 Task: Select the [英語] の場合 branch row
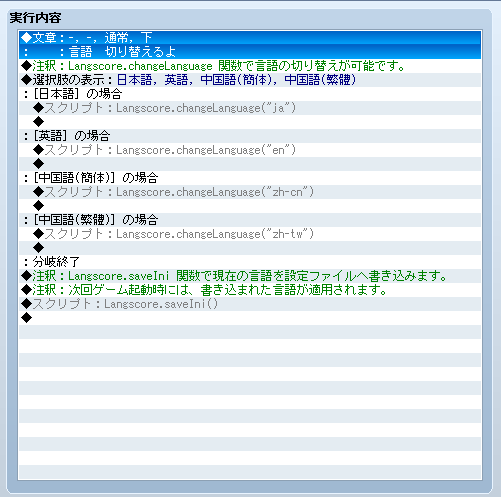click(250, 136)
